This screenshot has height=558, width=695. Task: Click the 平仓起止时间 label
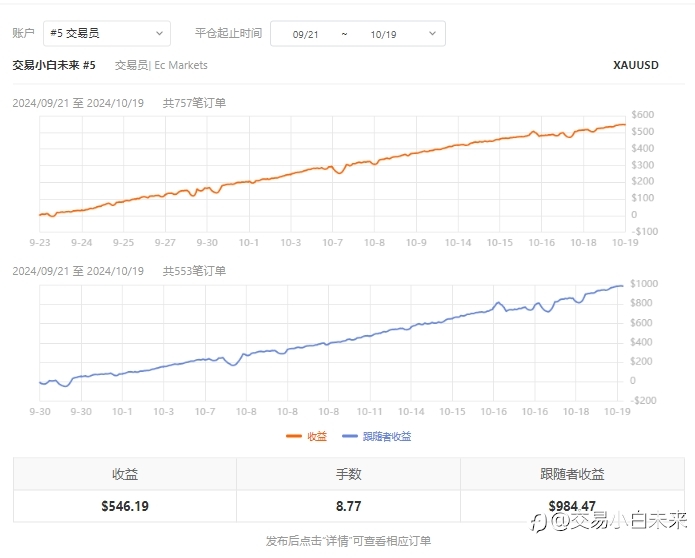coord(228,33)
